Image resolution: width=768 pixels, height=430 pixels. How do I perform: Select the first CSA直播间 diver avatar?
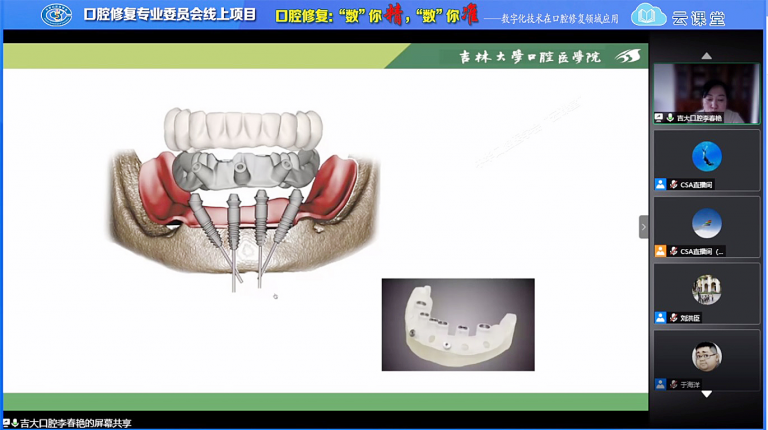[x=706, y=156]
